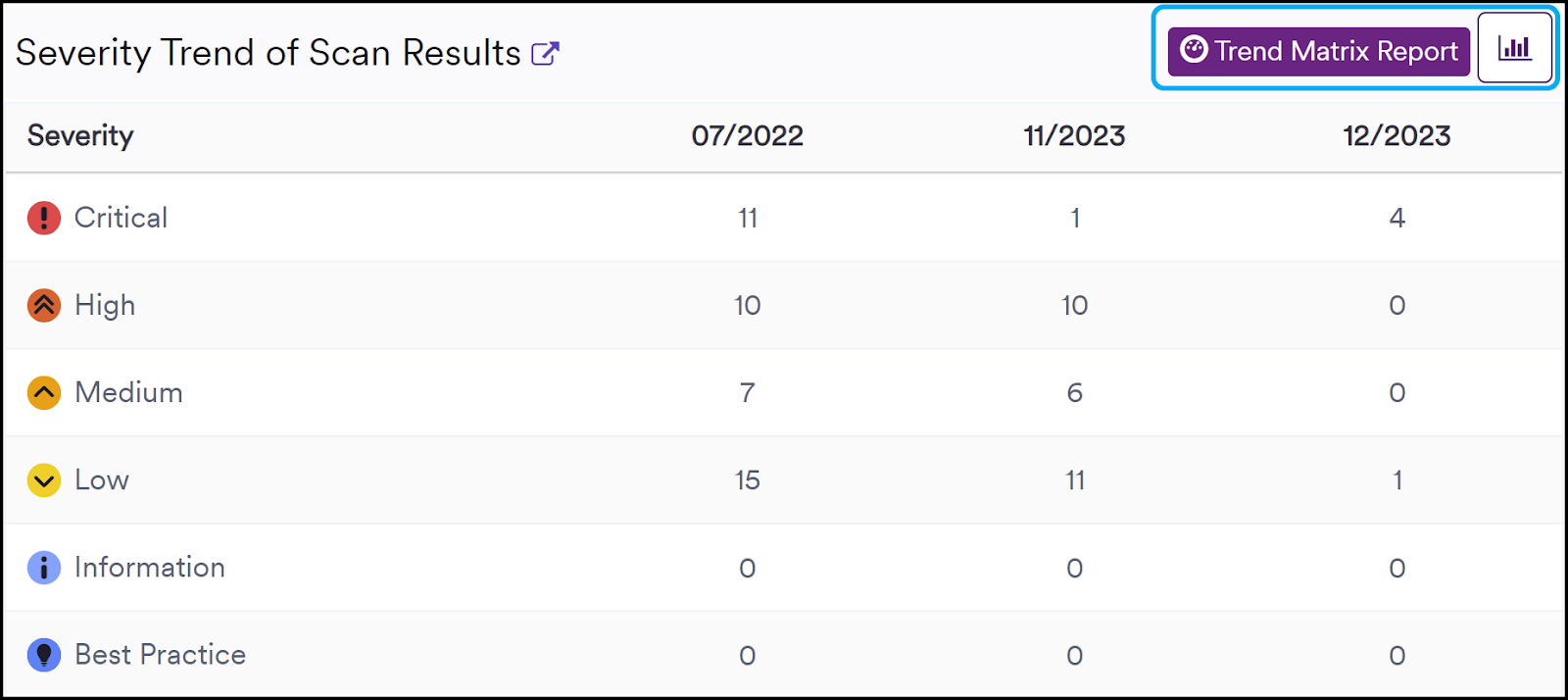
Task: Click the Best Practice lightbulb icon
Action: 44,654
